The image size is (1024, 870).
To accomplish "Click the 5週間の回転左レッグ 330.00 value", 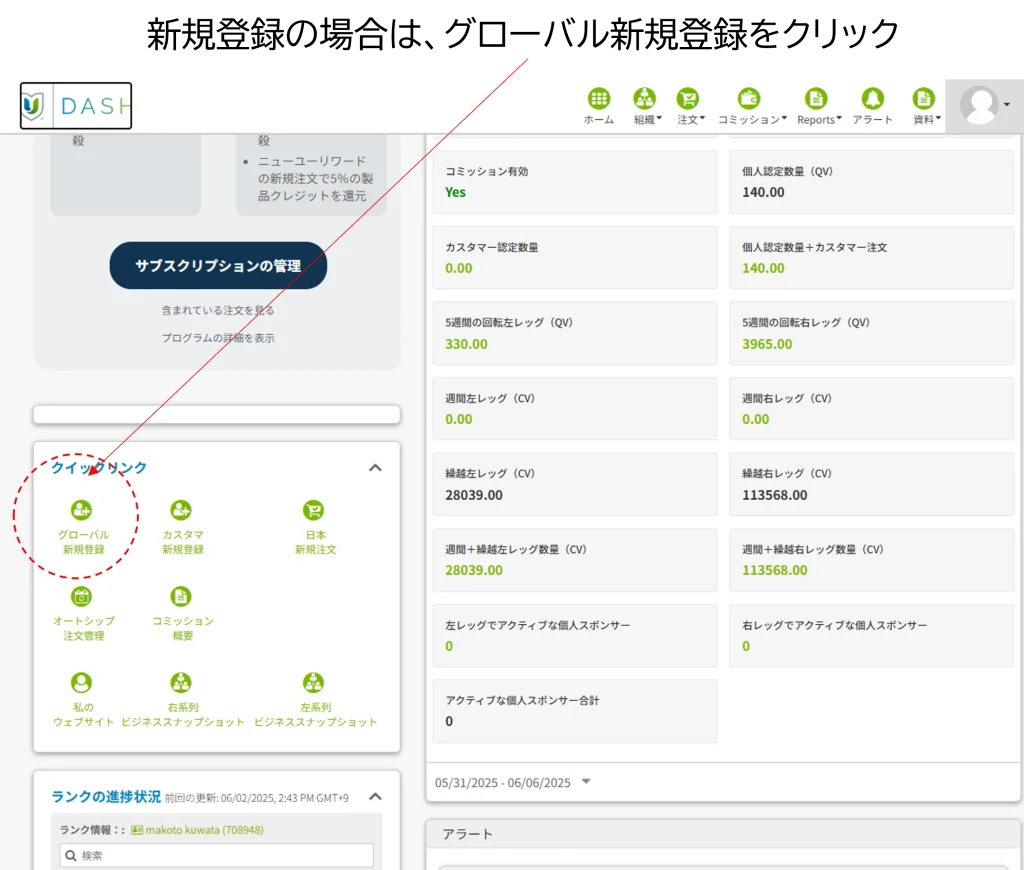I will click(466, 344).
